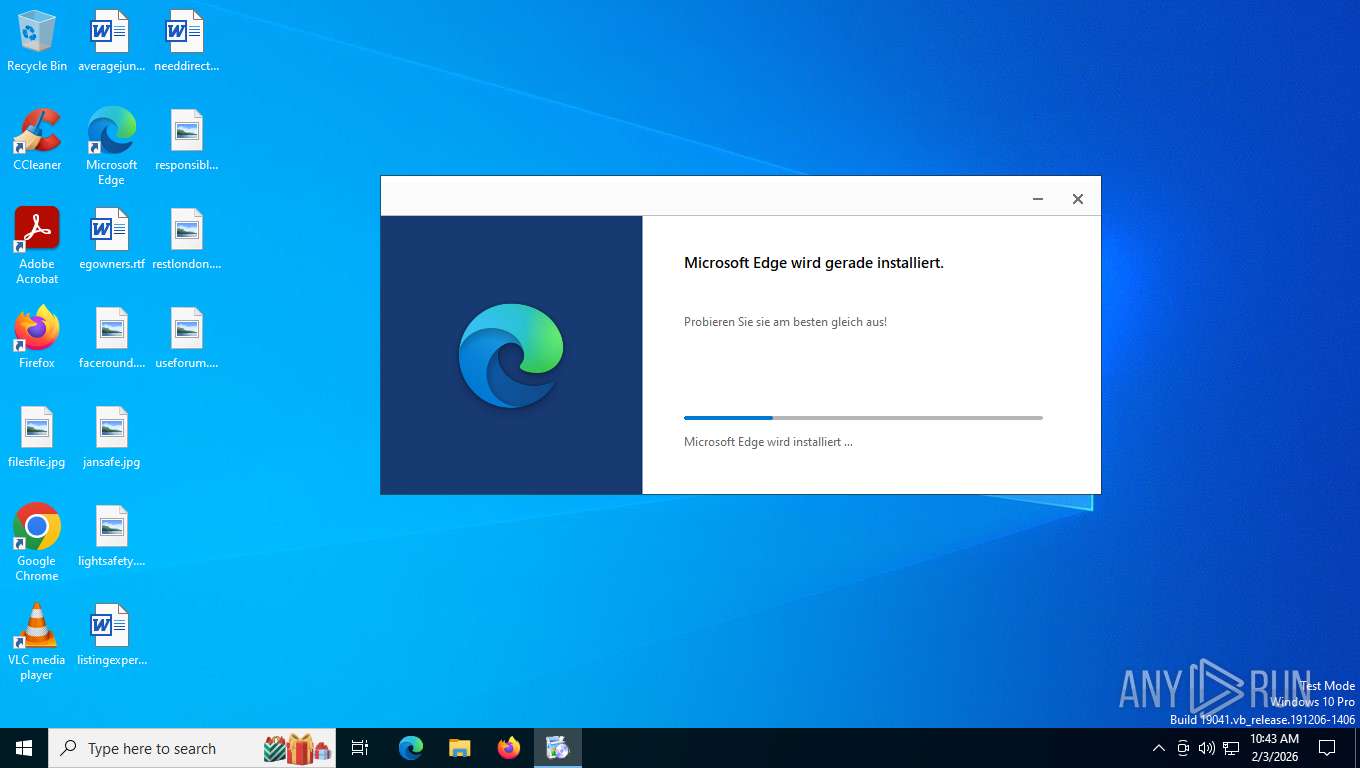Open the Meet Now tray icon
The height and width of the screenshot is (768, 1360).
point(1183,748)
